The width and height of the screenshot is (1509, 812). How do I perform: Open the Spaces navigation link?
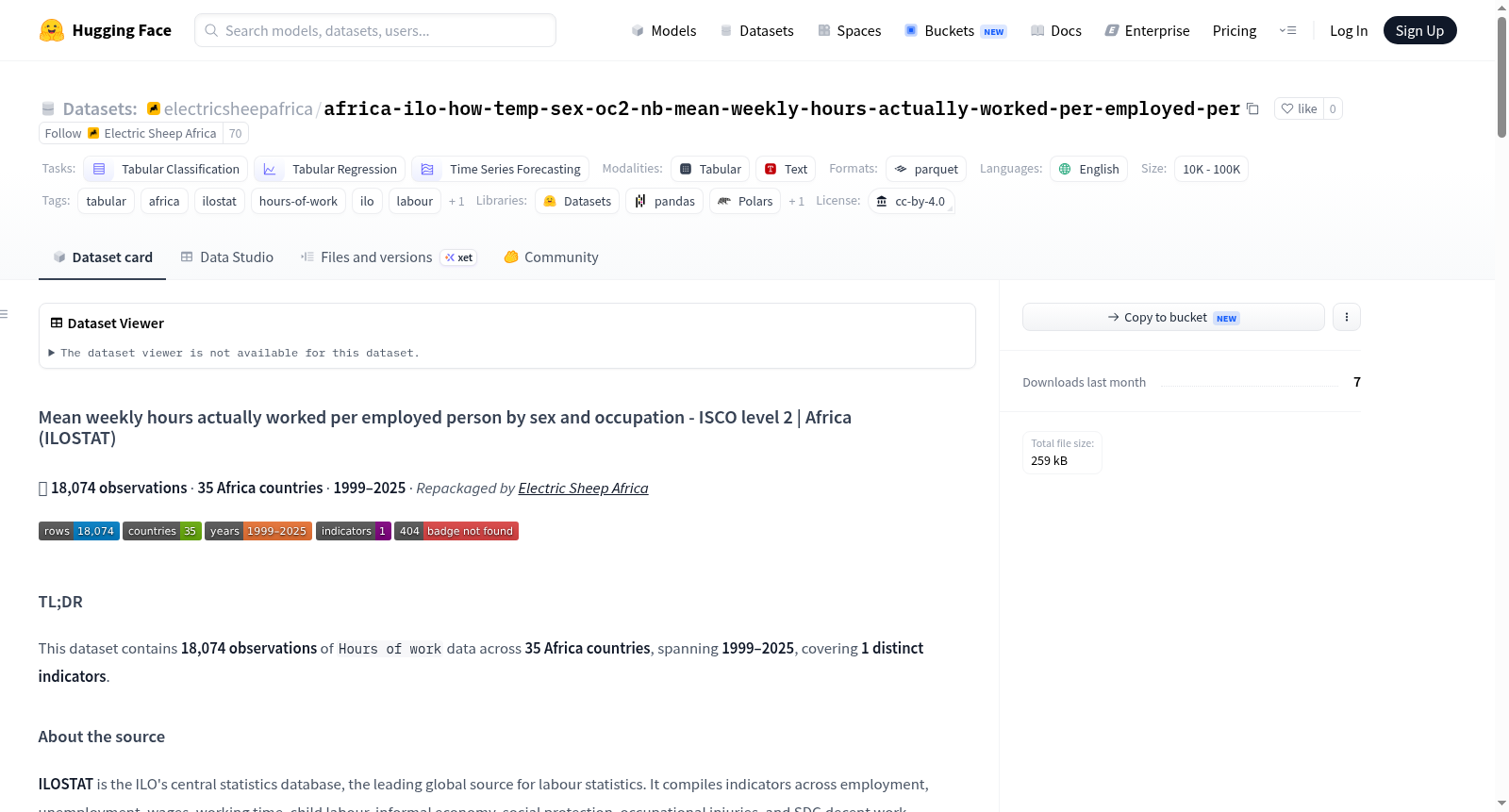pyautogui.click(x=849, y=30)
